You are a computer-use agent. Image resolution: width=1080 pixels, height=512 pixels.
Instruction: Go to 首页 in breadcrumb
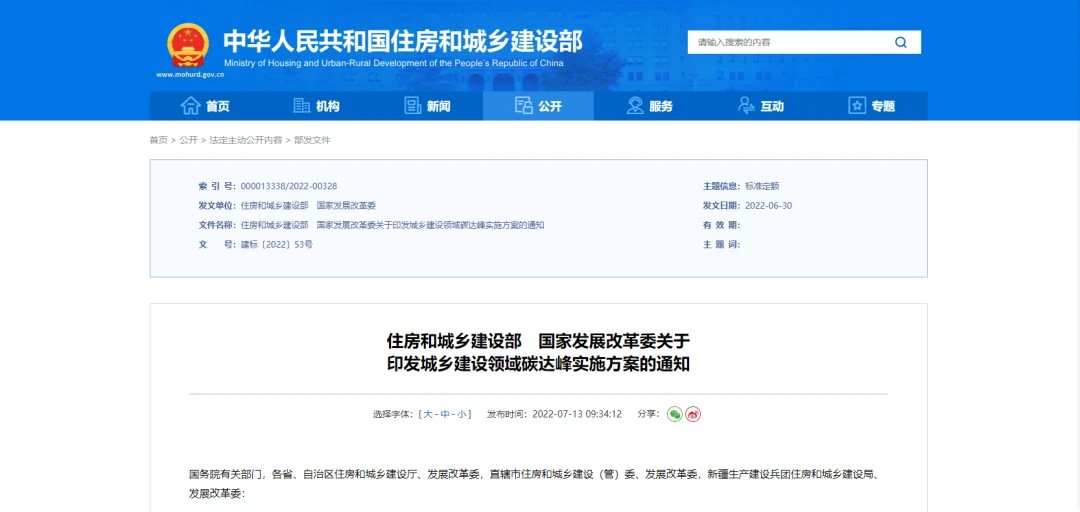click(x=158, y=140)
